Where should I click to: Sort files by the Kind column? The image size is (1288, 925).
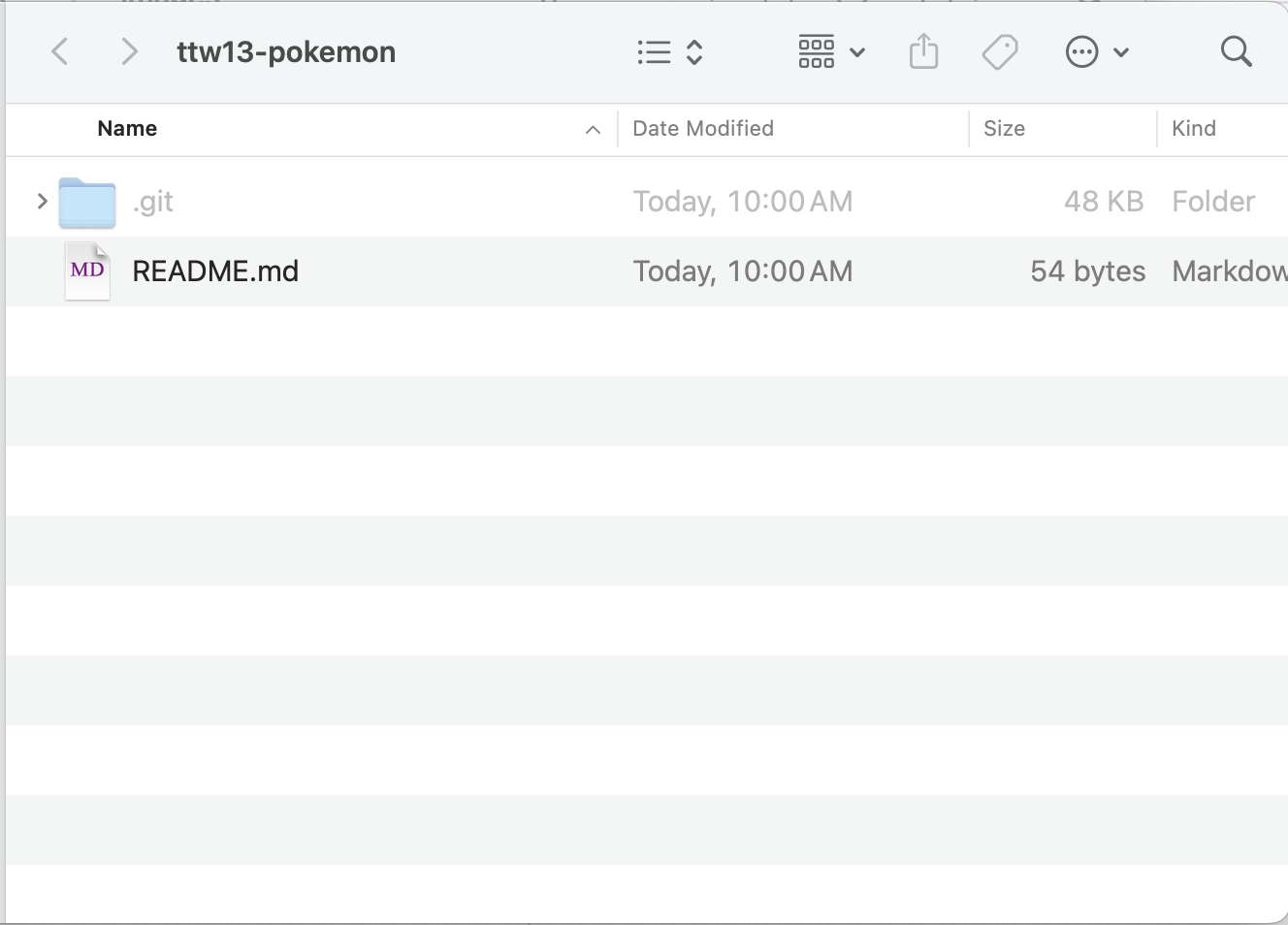(1193, 129)
